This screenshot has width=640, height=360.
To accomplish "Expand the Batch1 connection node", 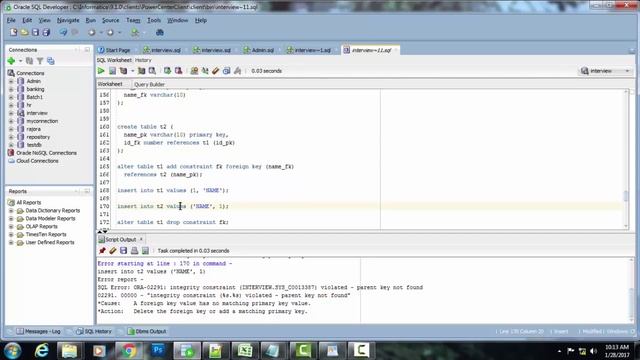I will (11, 97).
